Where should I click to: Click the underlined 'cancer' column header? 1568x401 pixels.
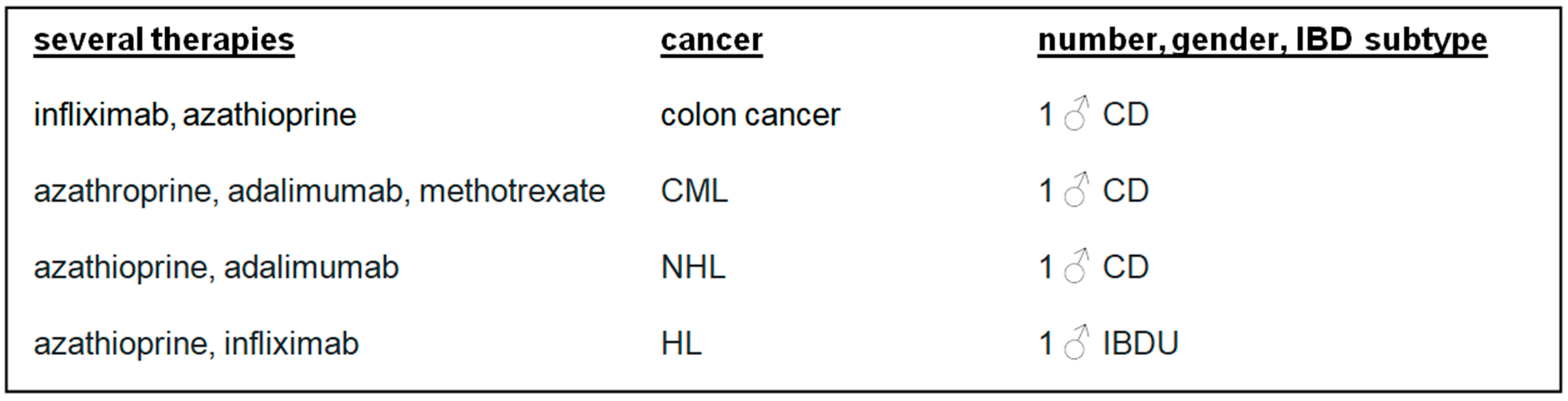click(x=711, y=40)
